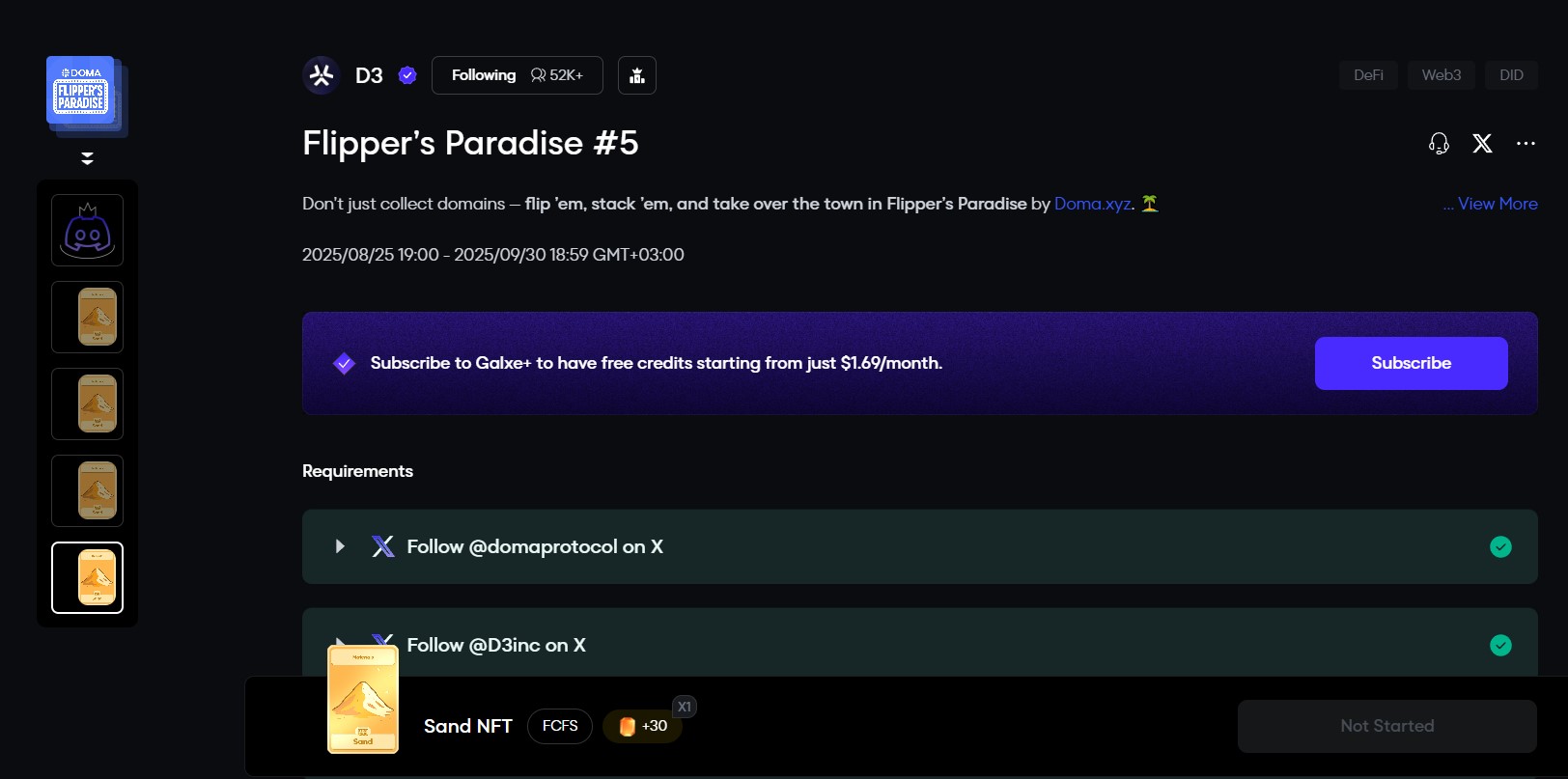Select the DeFi tag
The width and height of the screenshot is (1568, 779).
tap(1368, 75)
